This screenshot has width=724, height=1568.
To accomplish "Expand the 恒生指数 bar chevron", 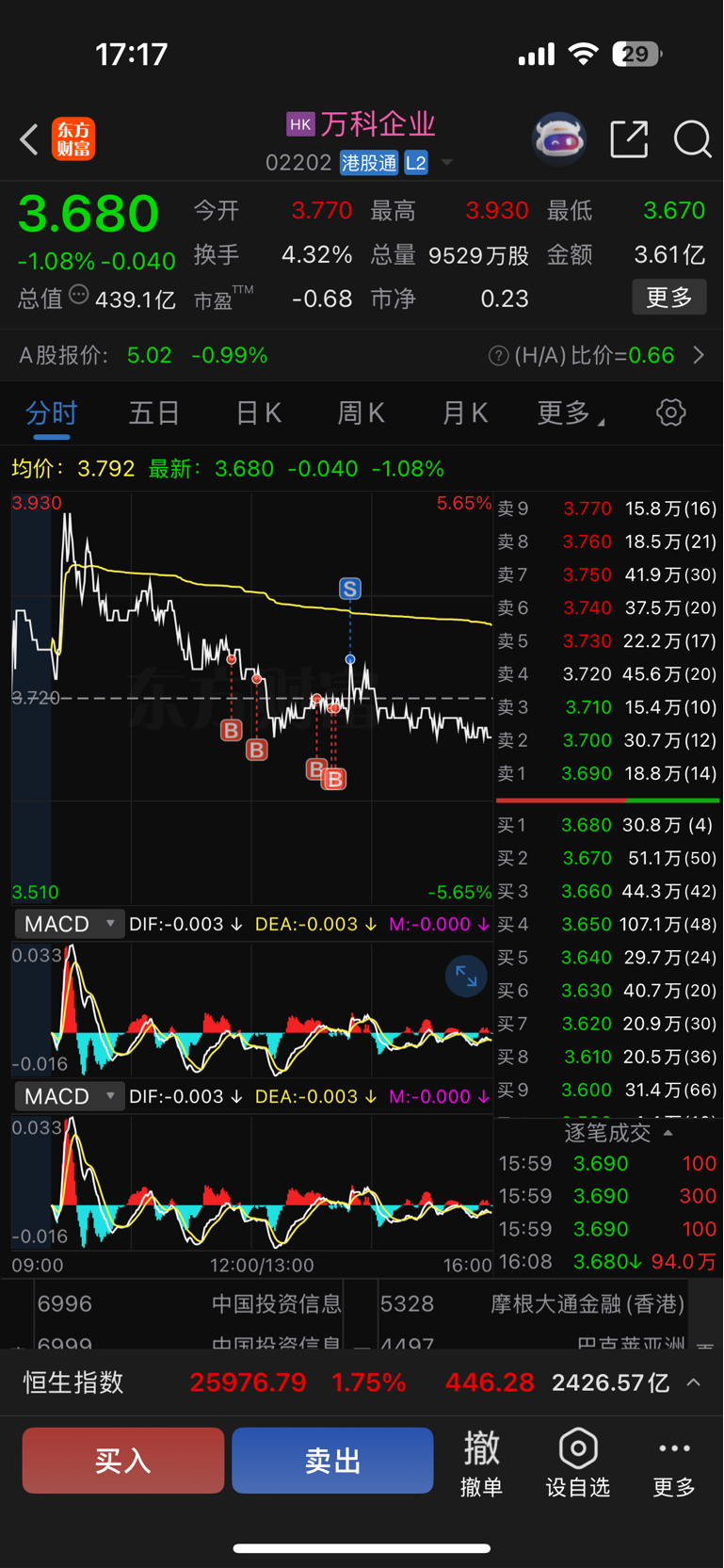I will click(694, 1382).
